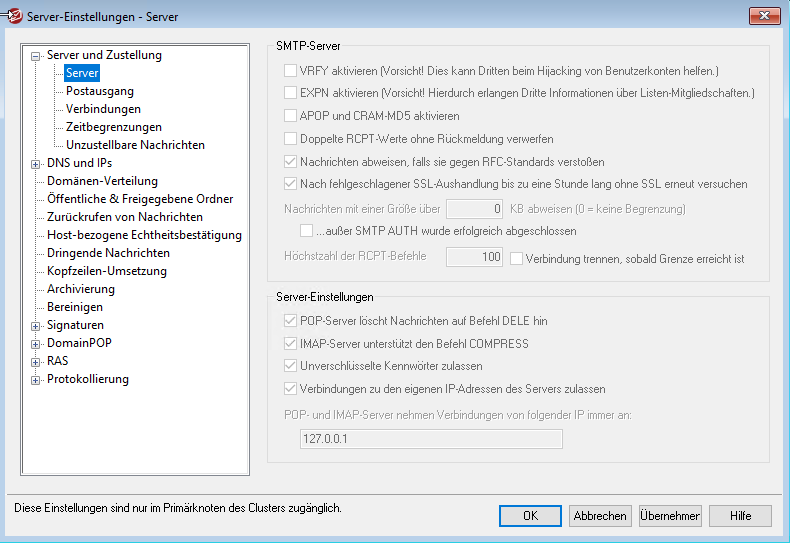Click the Abbrechen button
Viewport: 790px width, 543px height.
(x=600, y=516)
